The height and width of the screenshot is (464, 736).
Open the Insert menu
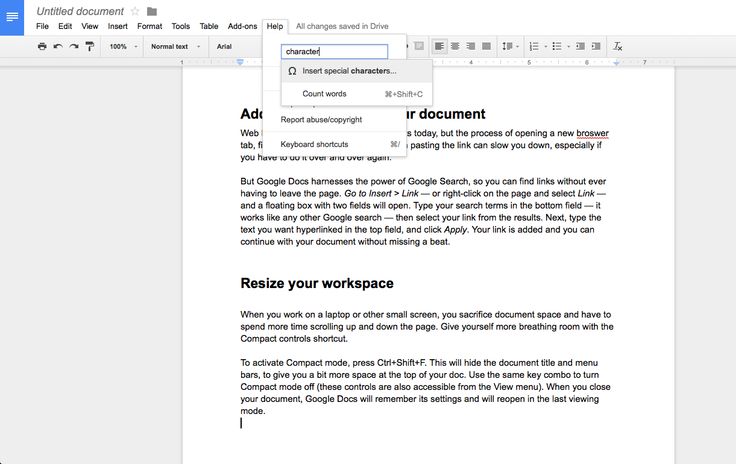(x=117, y=26)
